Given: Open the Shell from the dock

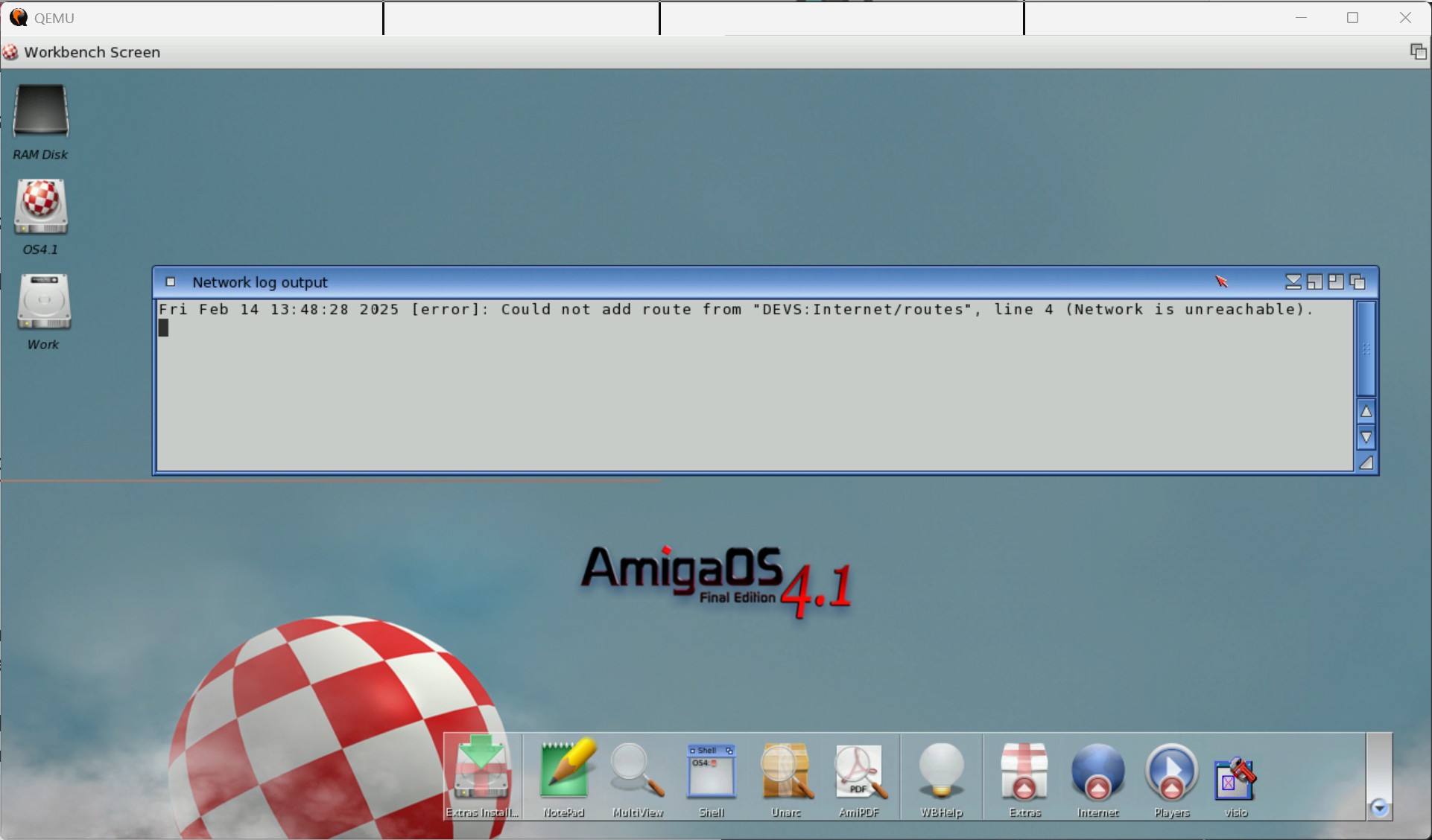Looking at the screenshot, I should point(712,776).
